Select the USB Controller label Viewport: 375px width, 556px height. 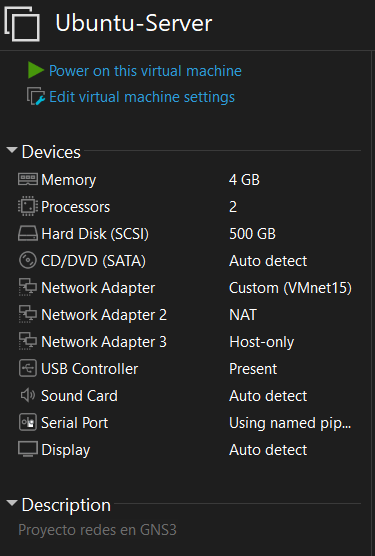90,369
